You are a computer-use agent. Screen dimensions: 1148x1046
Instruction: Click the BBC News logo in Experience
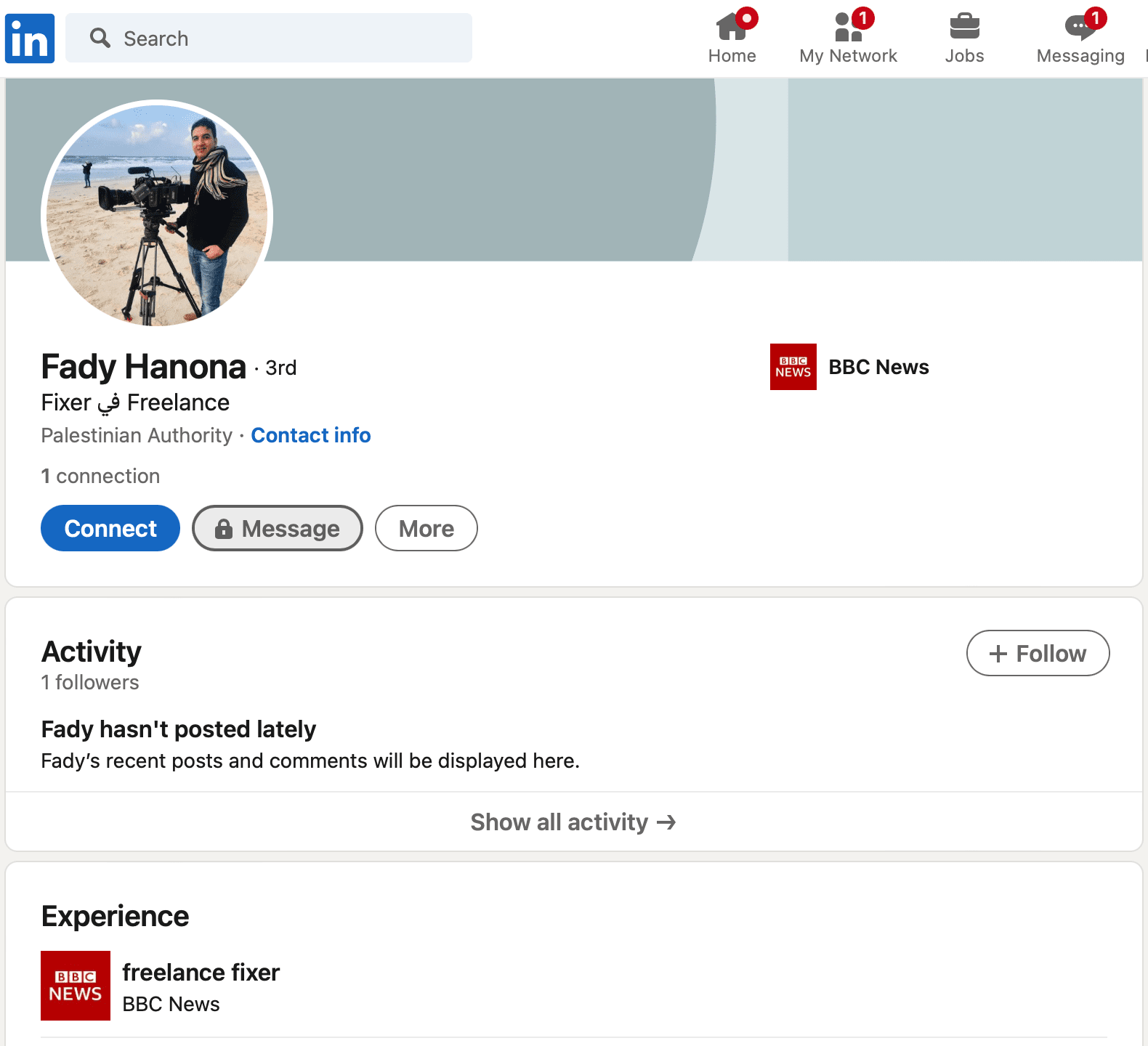click(x=76, y=986)
